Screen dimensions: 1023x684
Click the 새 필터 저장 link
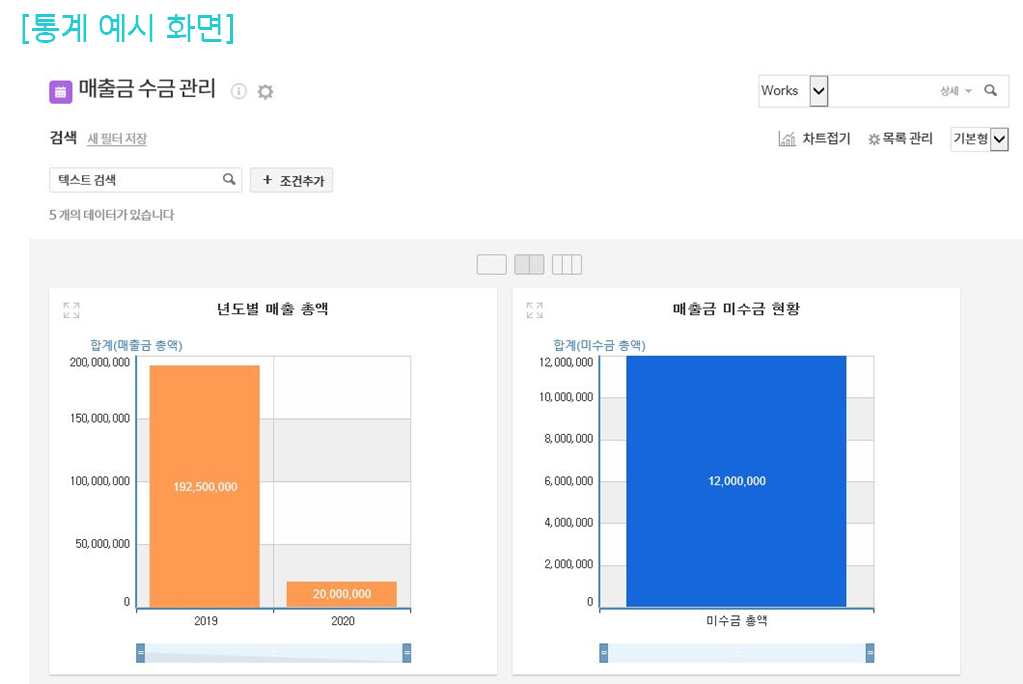[x=117, y=139]
